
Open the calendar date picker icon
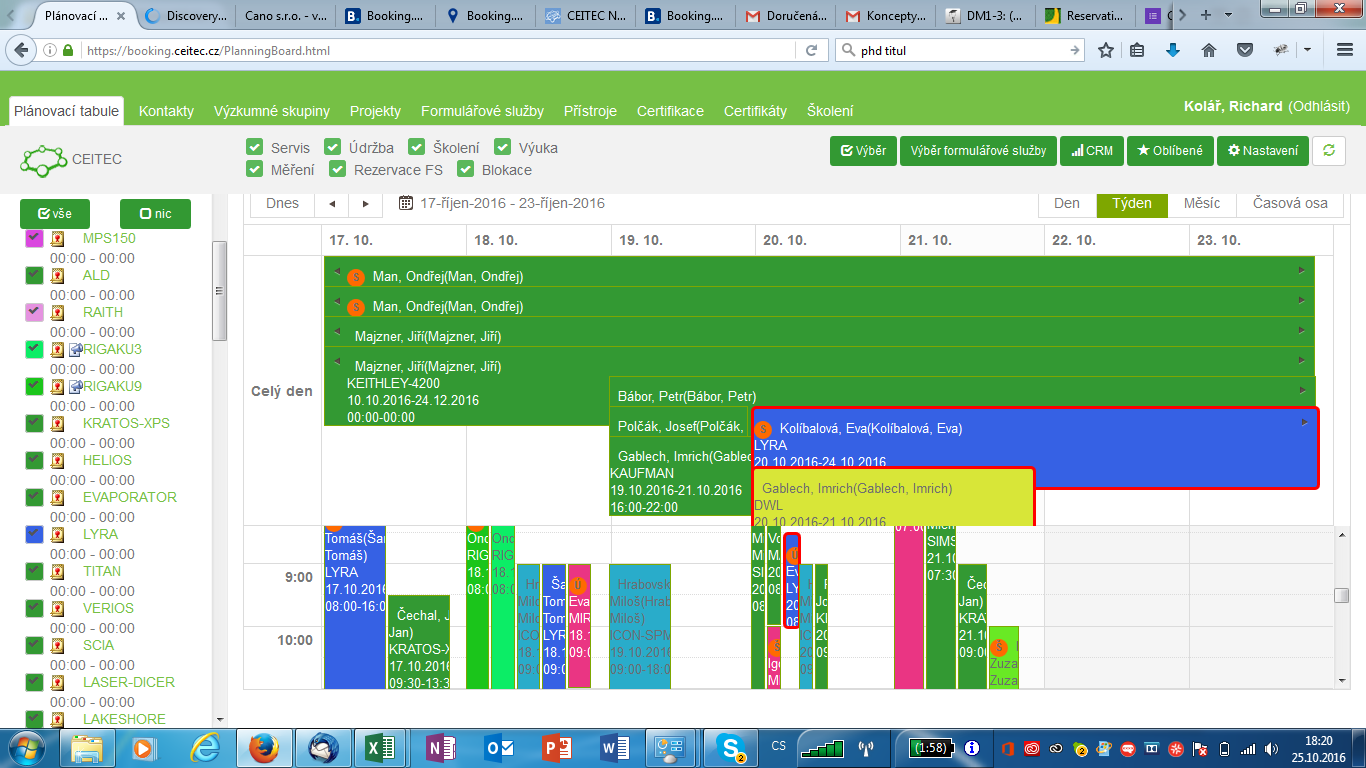tap(406, 203)
